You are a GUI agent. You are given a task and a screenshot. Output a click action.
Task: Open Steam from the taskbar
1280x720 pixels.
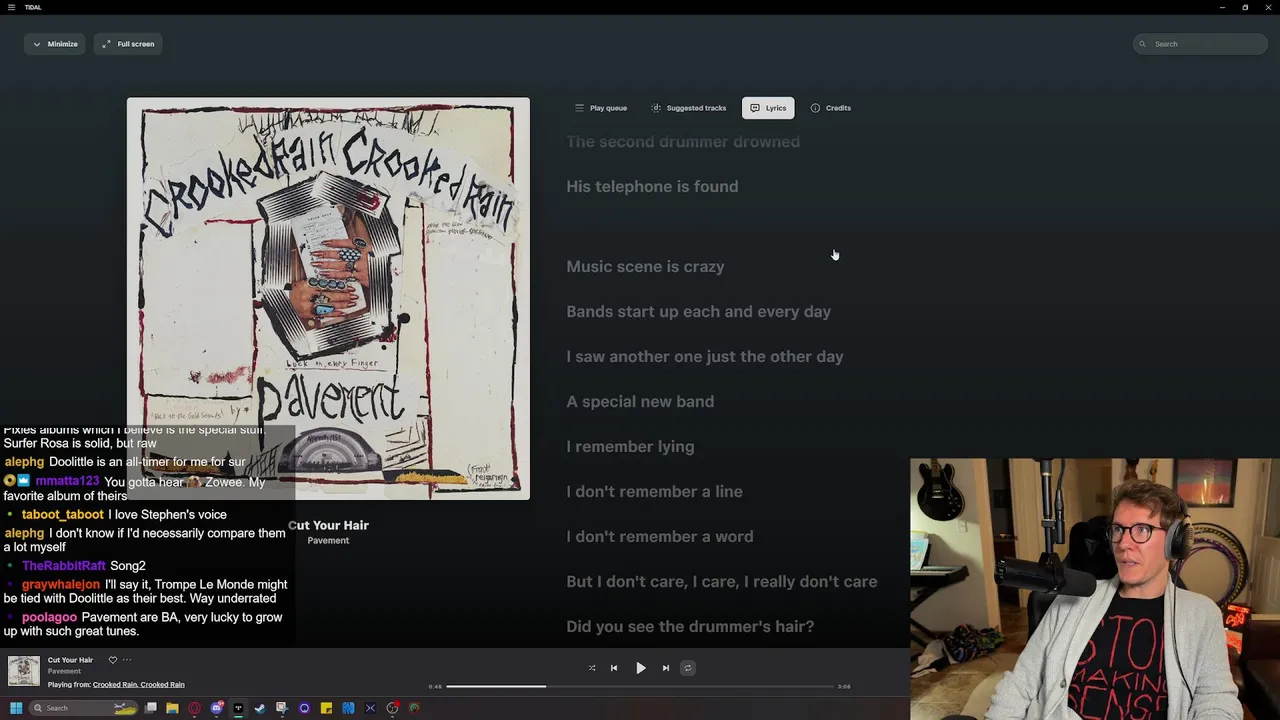[x=260, y=708]
